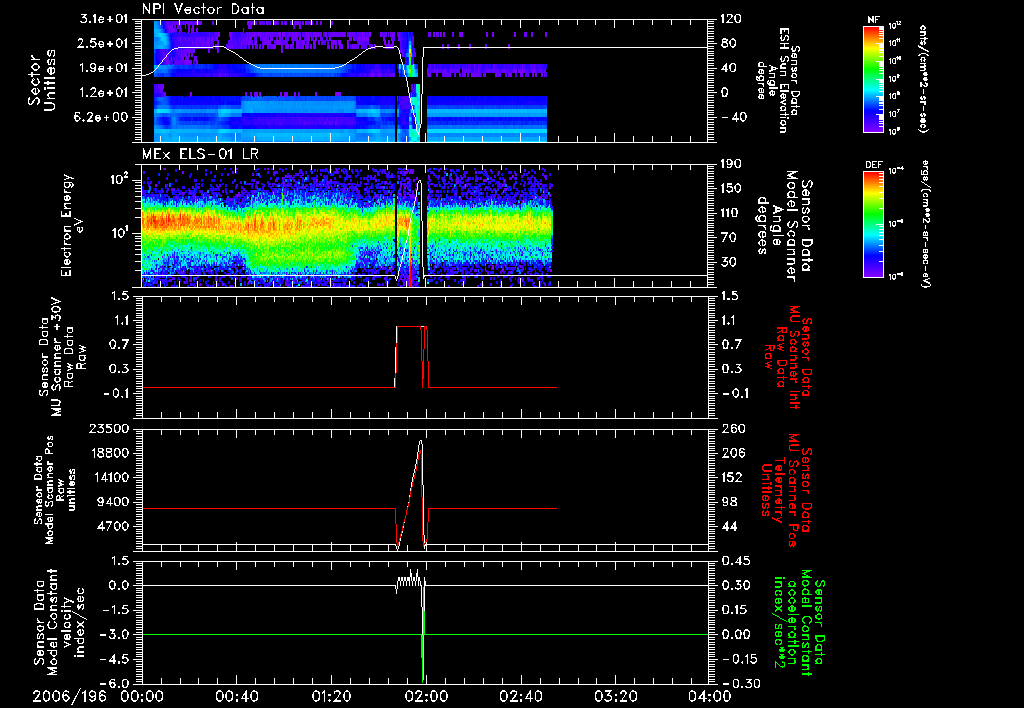The image size is (1024, 708).
Task: Click the '152' telemetry tick label
Action: click(x=733, y=477)
